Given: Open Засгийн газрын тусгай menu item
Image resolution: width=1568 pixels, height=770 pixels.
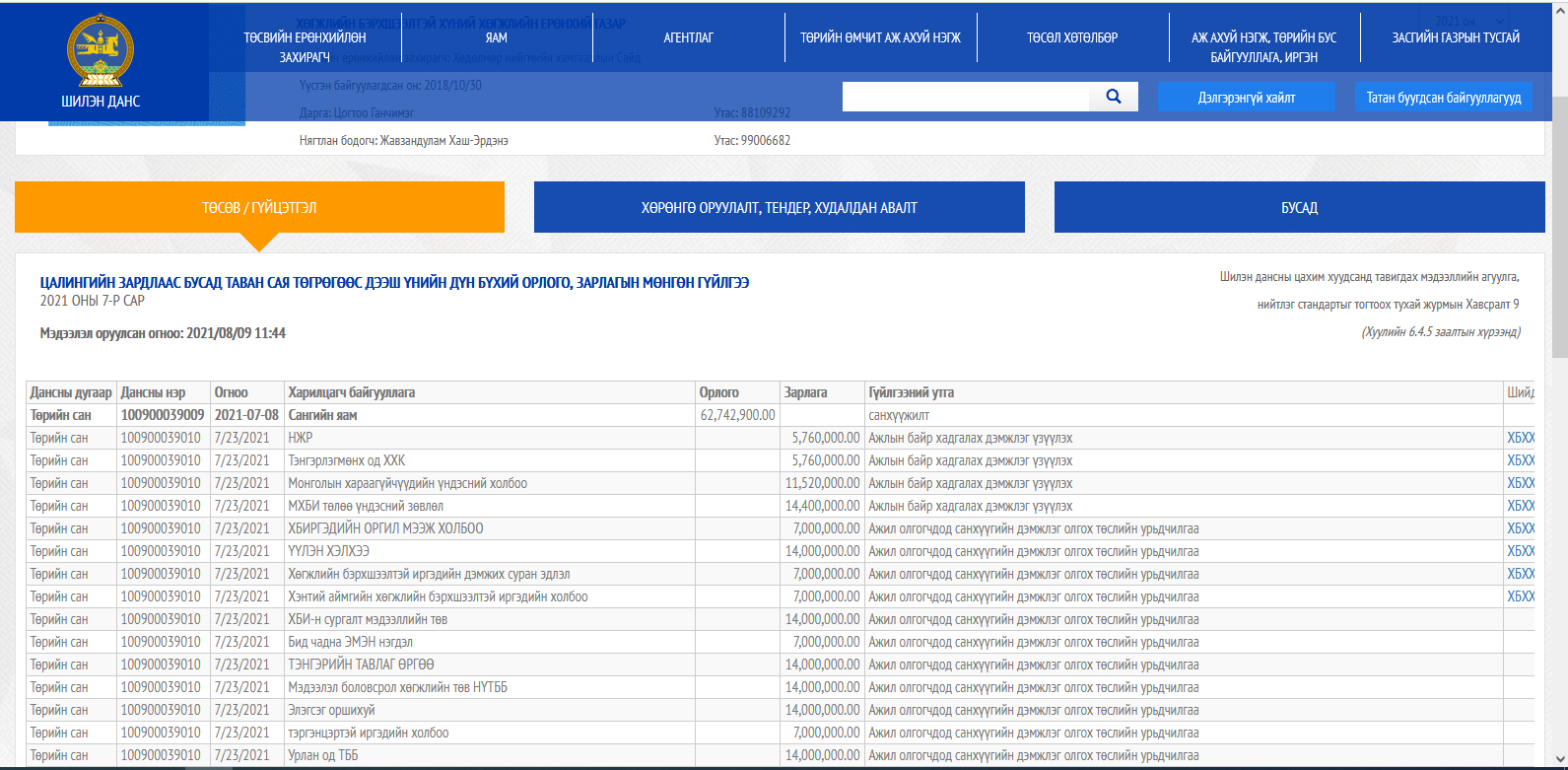Looking at the screenshot, I should (x=1456, y=37).
